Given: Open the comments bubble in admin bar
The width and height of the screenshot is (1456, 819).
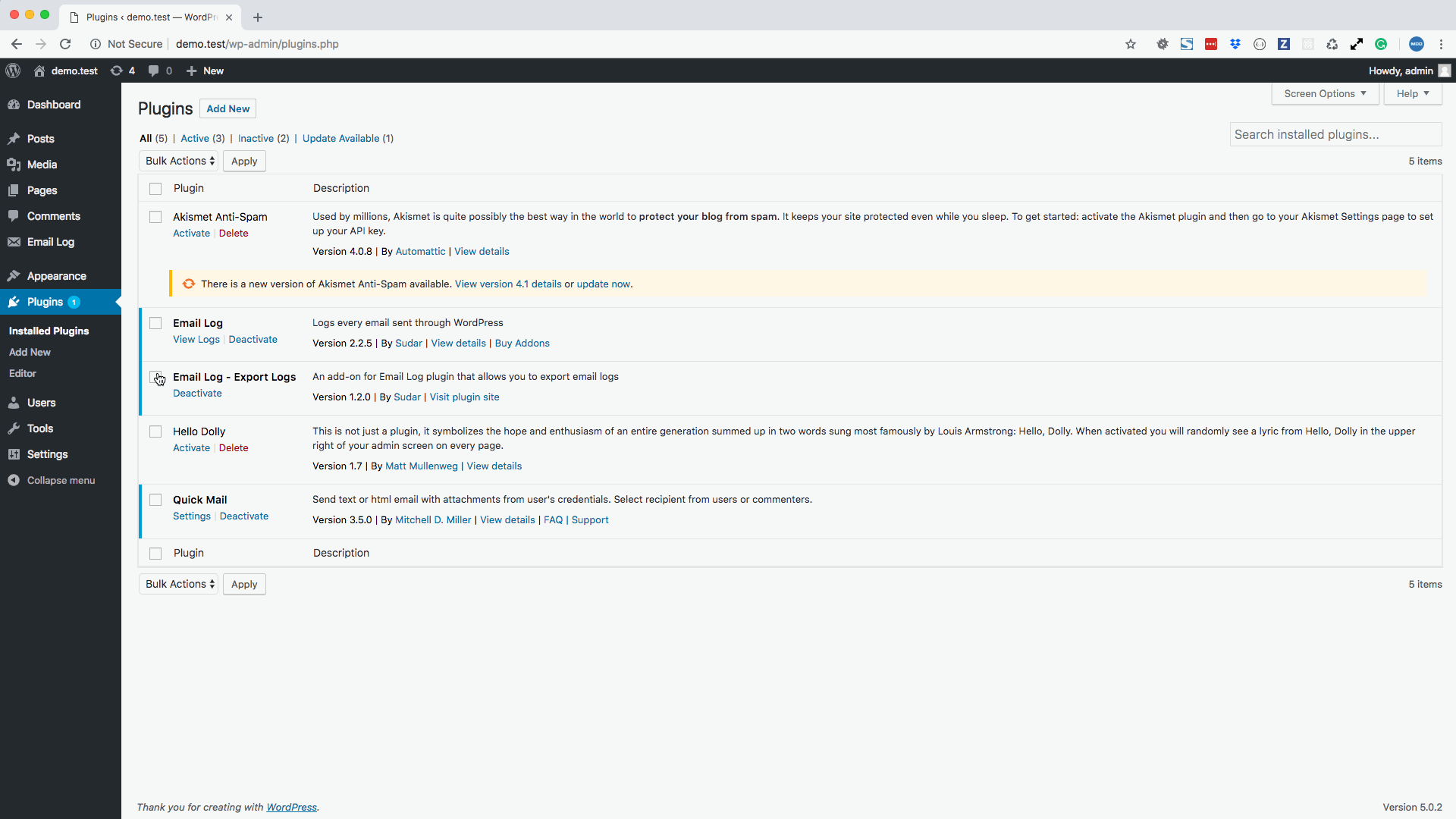Looking at the screenshot, I should (160, 71).
